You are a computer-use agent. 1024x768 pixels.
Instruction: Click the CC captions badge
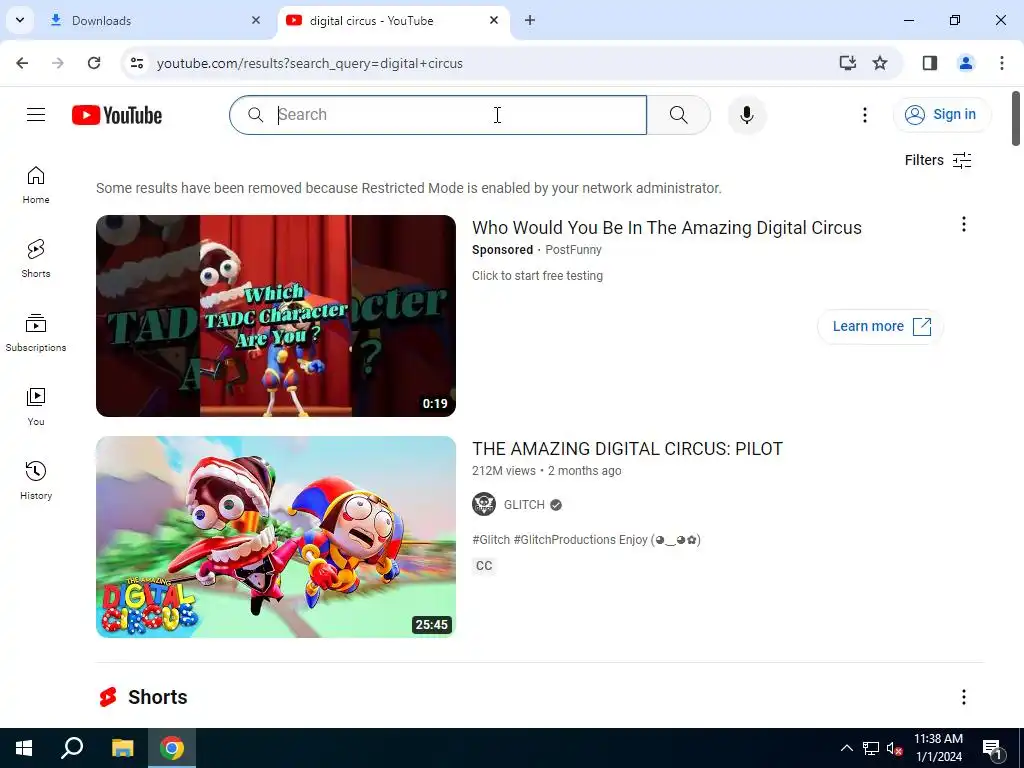(x=484, y=566)
